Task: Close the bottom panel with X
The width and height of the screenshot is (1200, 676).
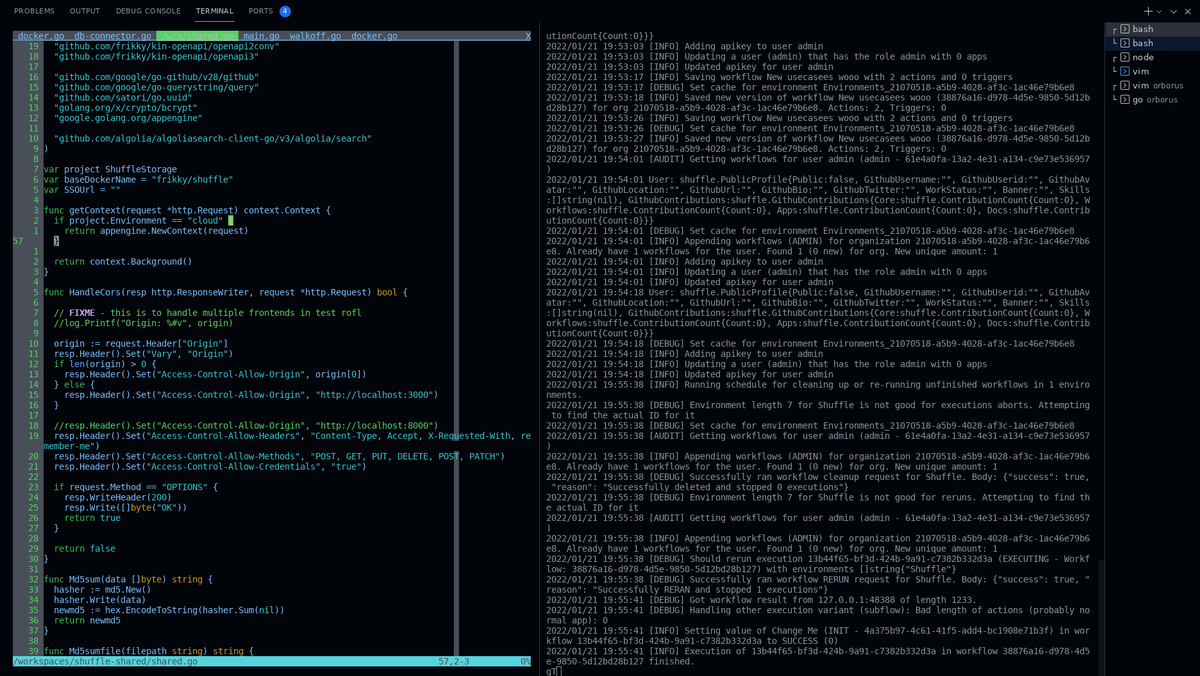Action: tap(1187, 11)
